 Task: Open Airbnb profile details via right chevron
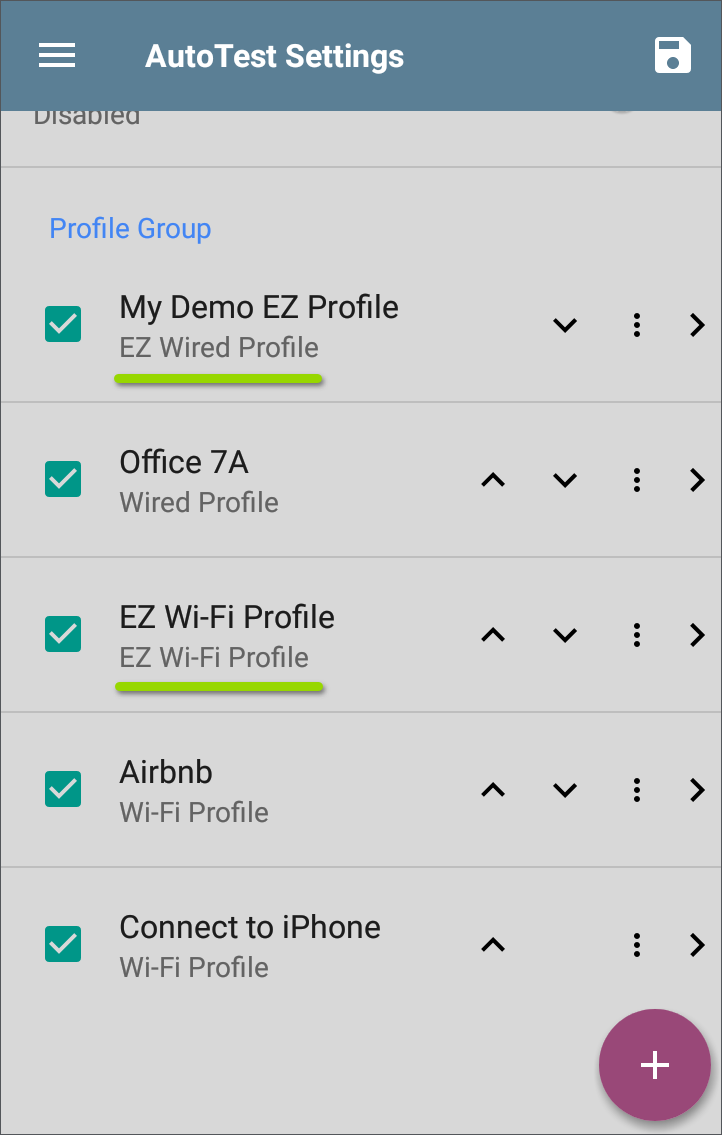(x=698, y=790)
